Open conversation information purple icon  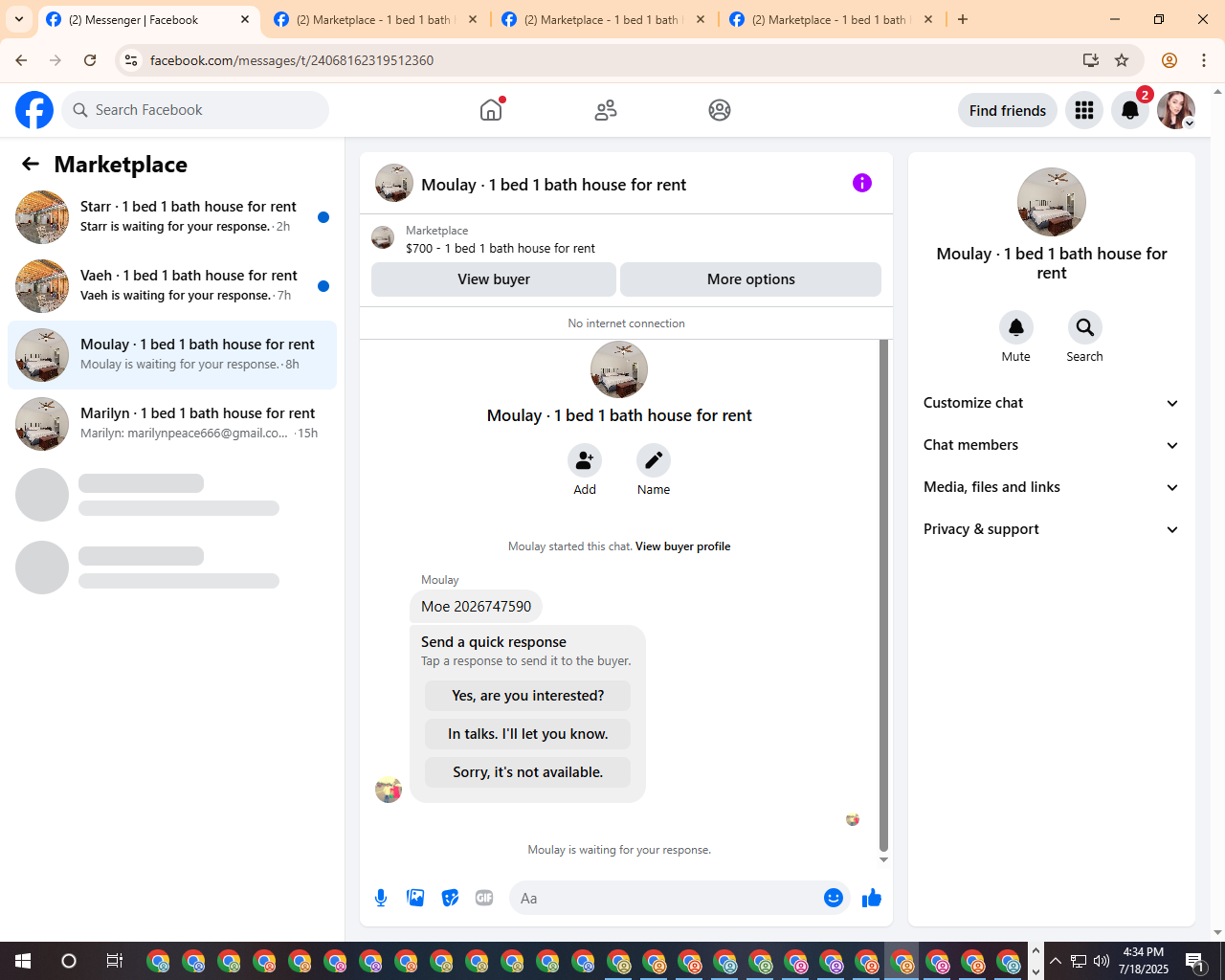(x=862, y=183)
